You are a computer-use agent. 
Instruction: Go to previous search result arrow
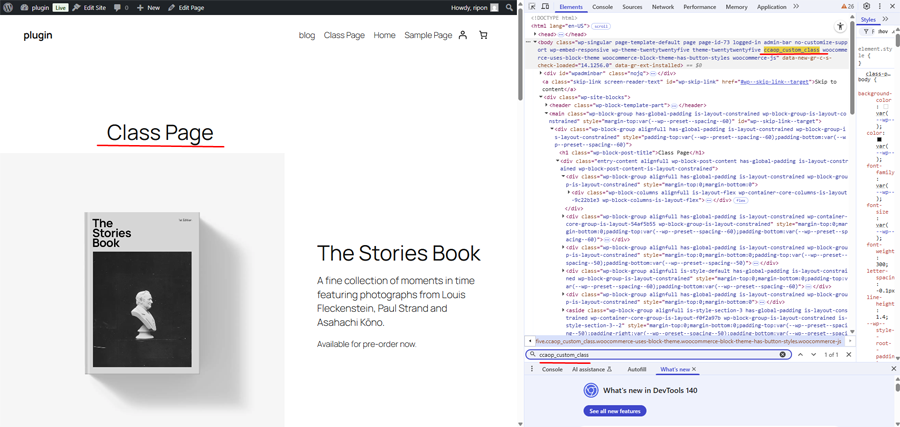pyautogui.click(x=800, y=355)
